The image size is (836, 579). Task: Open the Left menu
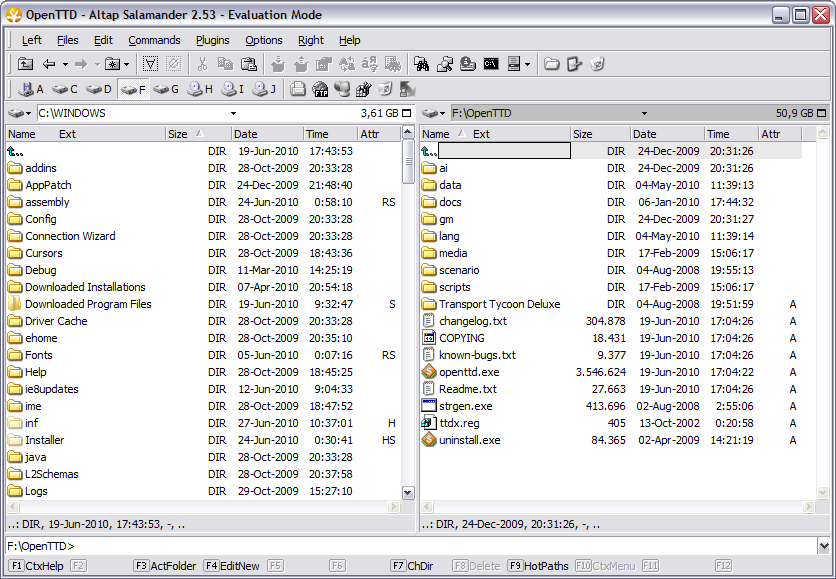coord(31,40)
